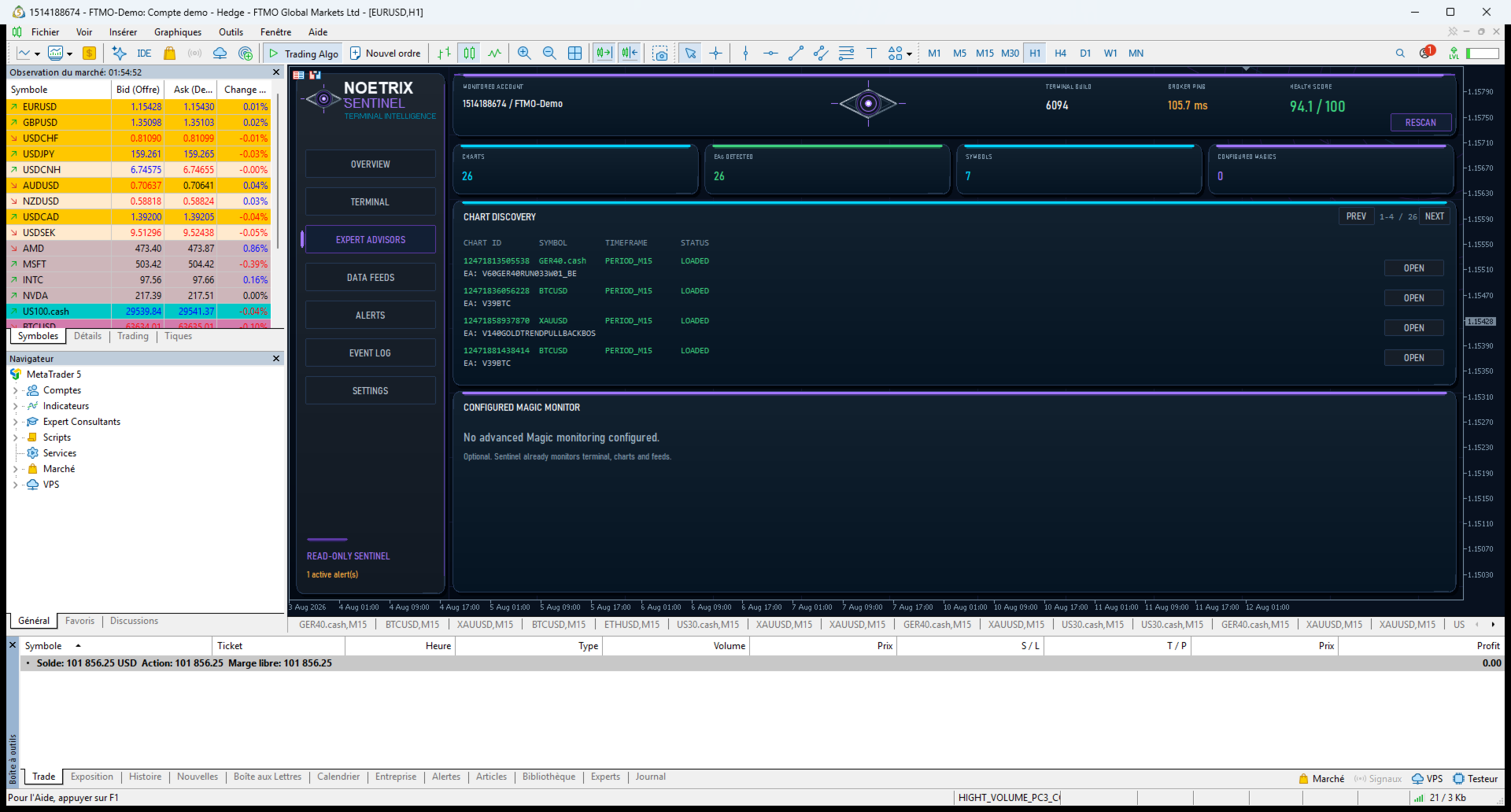Expand the VPS node in Navigator
1511x812 pixels.
(x=15, y=485)
